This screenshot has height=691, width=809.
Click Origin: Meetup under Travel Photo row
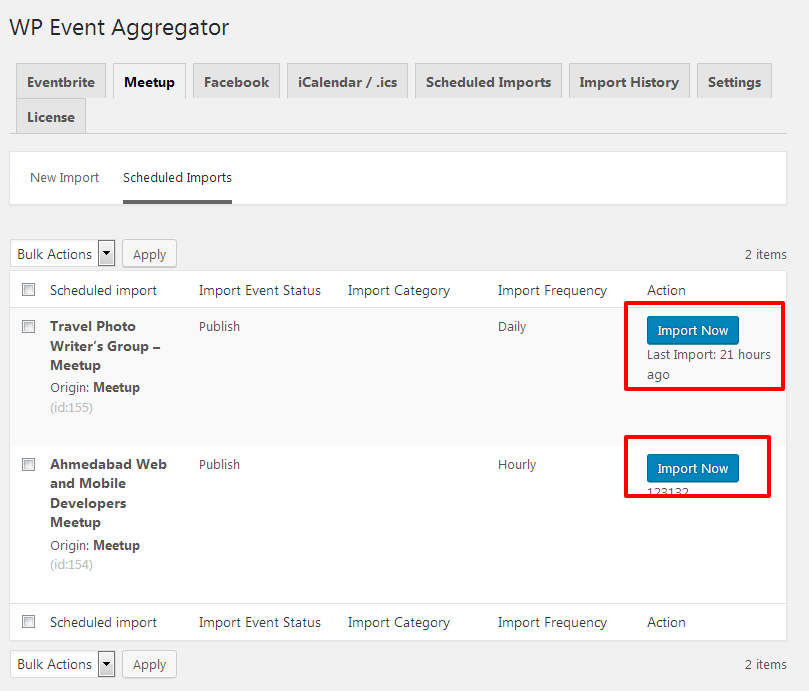click(x=95, y=387)
